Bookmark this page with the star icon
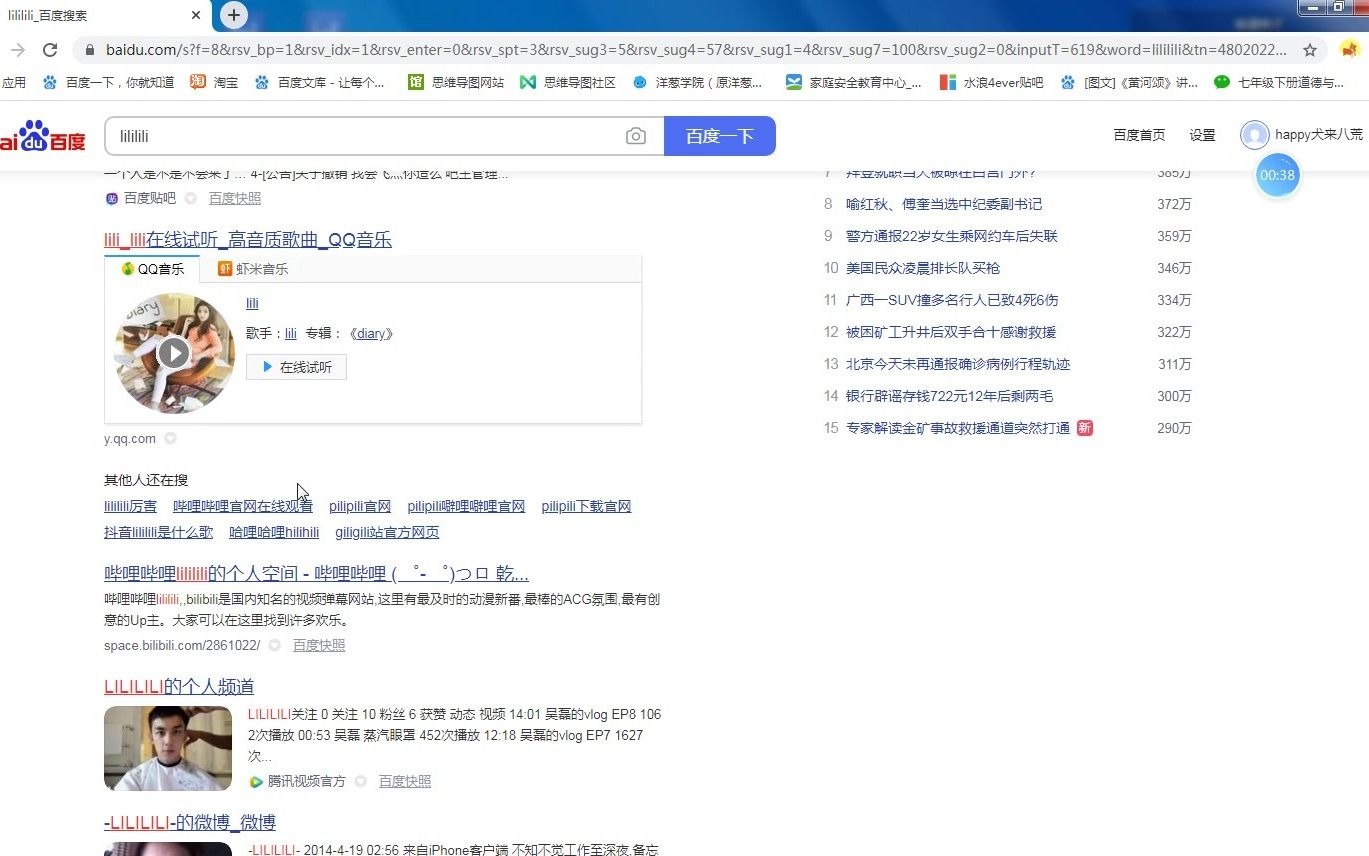The image size is (1369, 856). (1310, 50)
